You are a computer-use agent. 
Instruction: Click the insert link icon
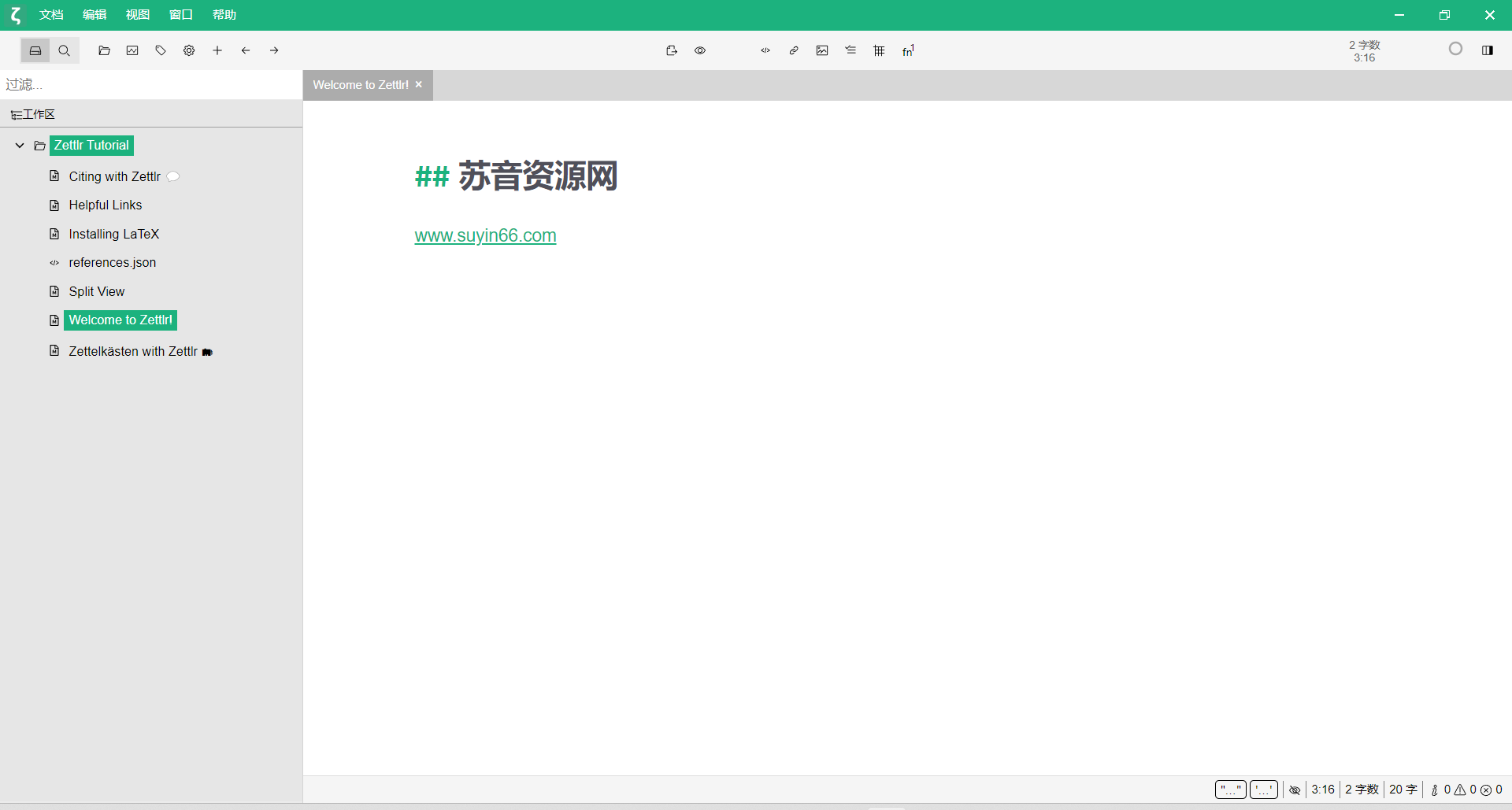[x=794, y=50]
